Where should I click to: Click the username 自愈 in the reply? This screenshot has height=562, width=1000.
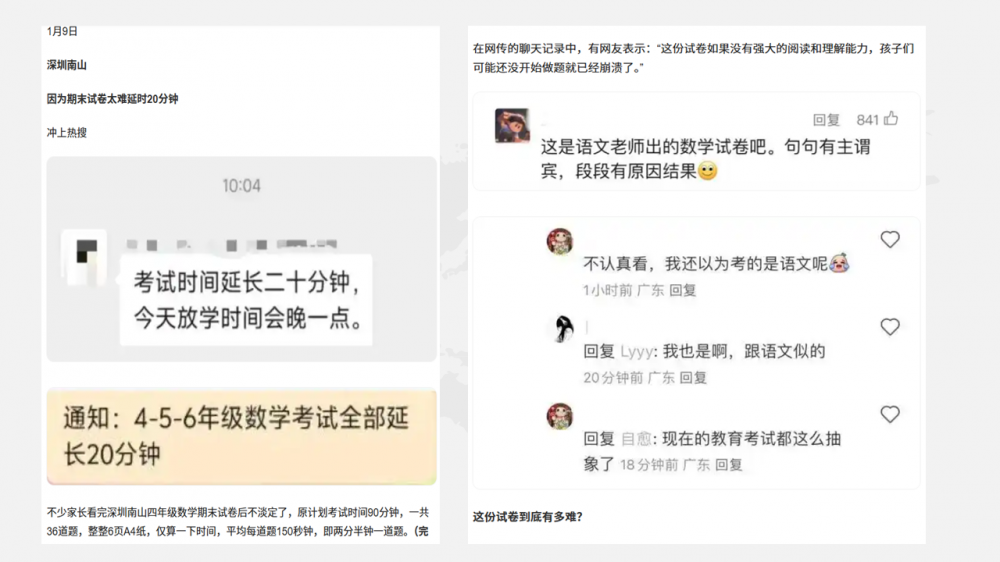click(x=636, y=439)
